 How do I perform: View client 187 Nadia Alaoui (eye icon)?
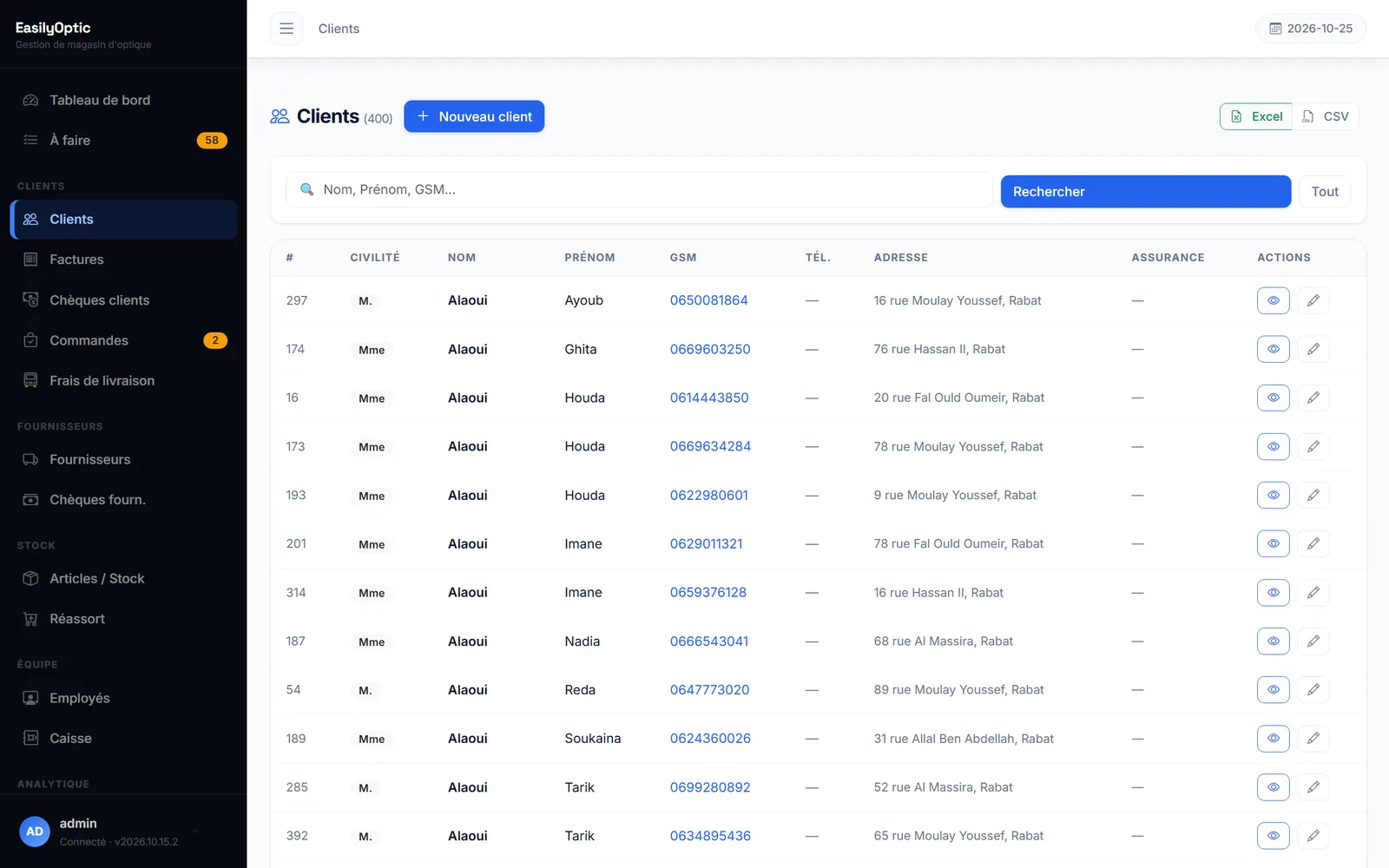[1274, 641]
